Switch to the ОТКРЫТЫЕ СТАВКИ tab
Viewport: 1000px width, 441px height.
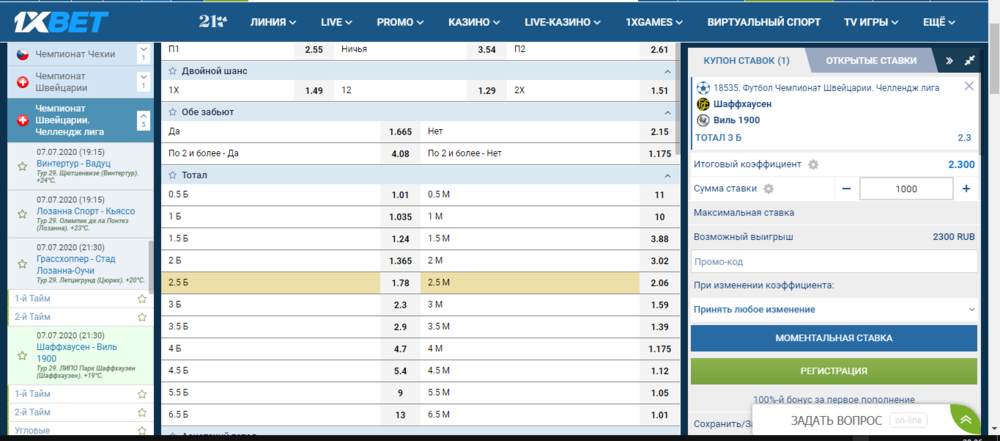point(871,61)
